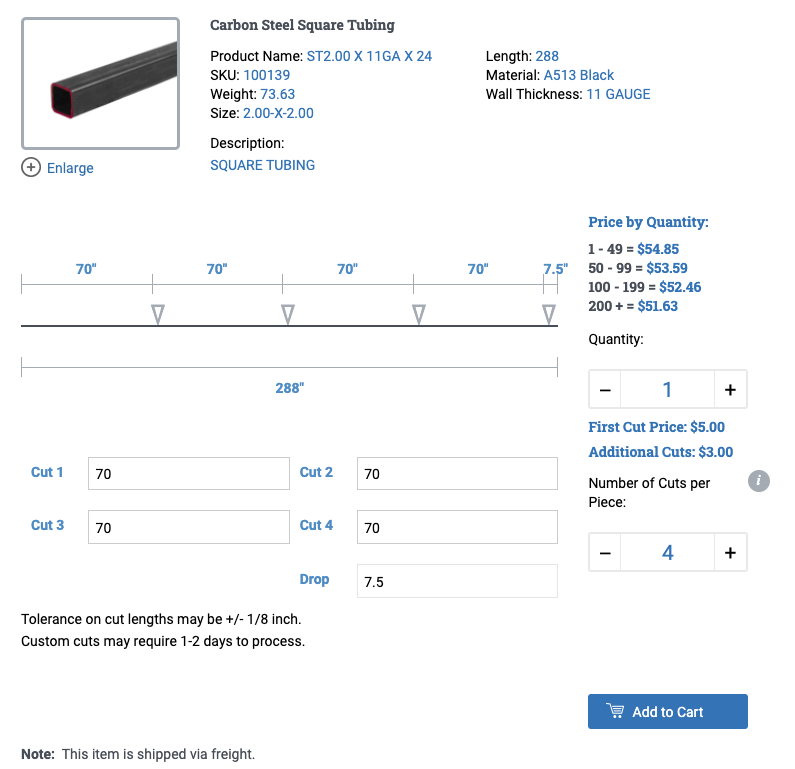The height and width of the screenshot is (769, 795).
Task: Click the last cut marker near drop
Action: (549, 314)
